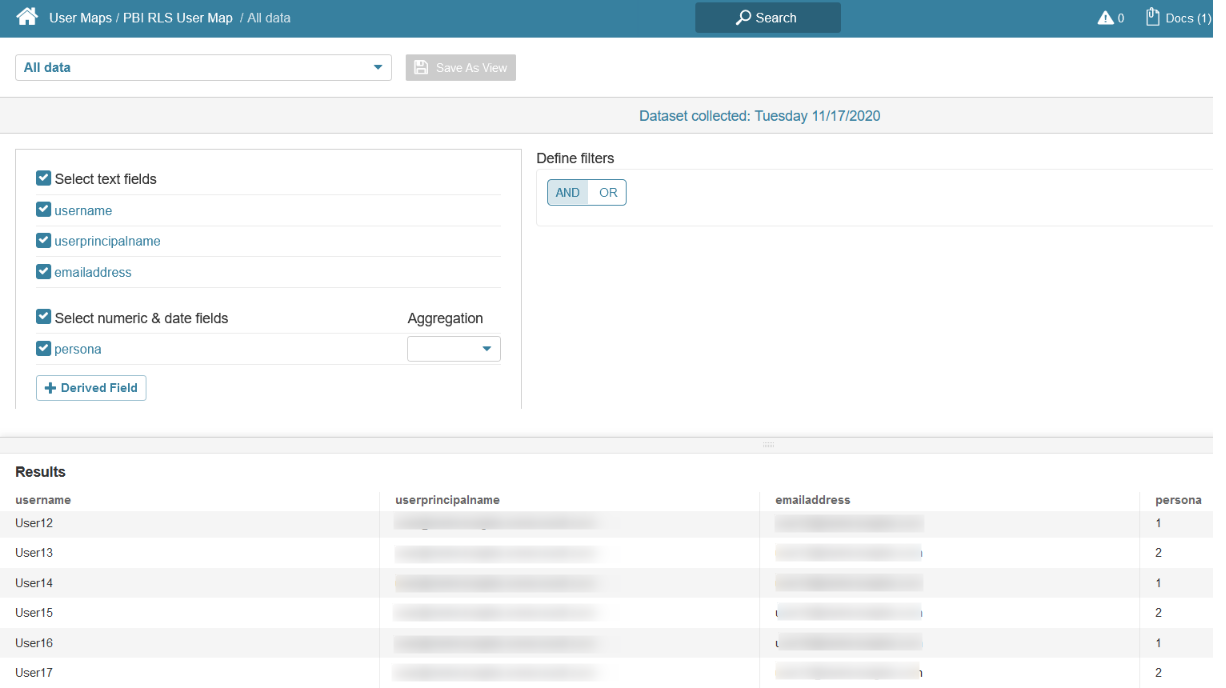Image resolution: width=1226 pixels, height=688 pixels.
Task: Open the All data view dropdown
Action: [203, 68]
